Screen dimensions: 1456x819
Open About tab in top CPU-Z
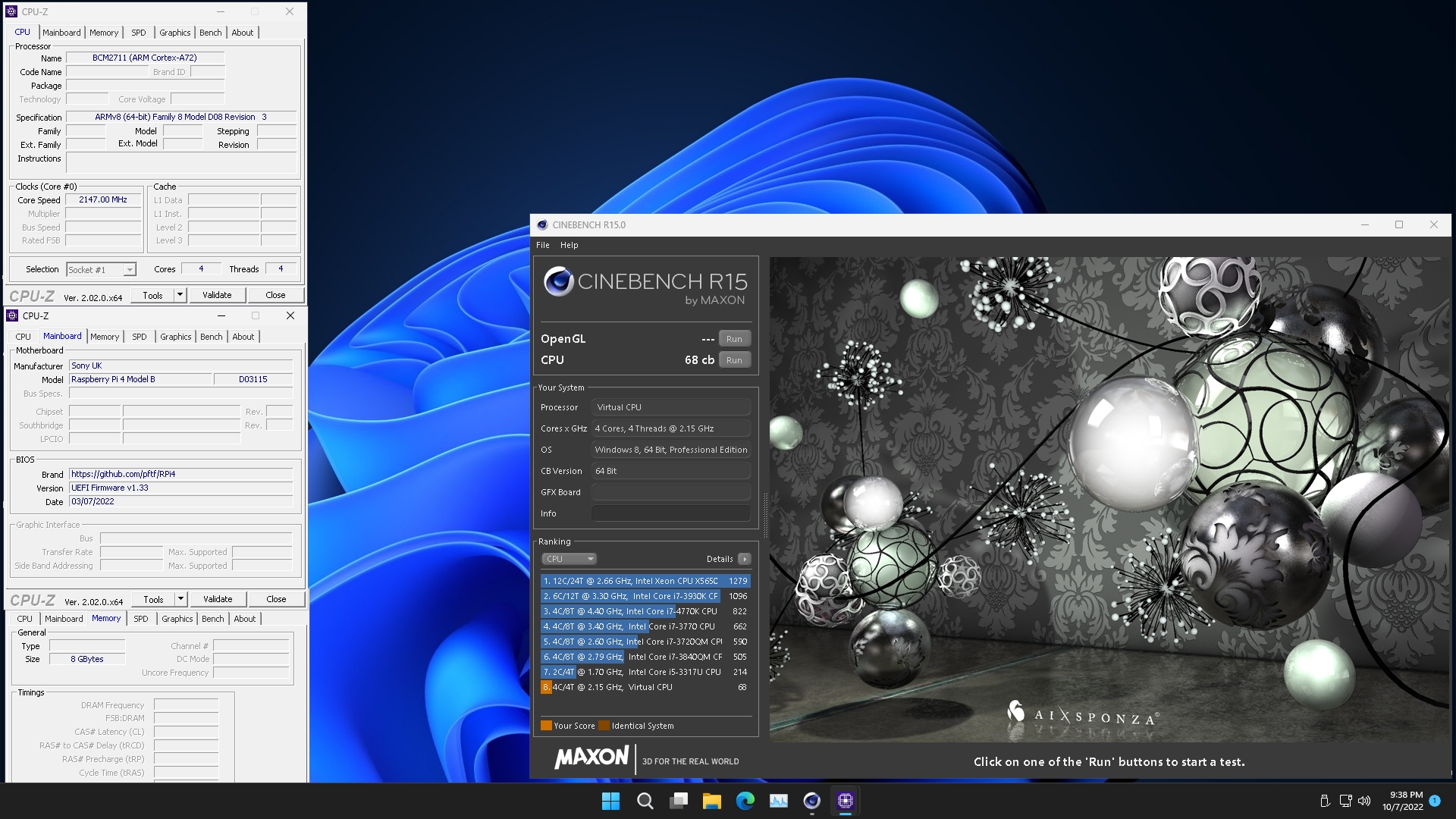click(243, 33)
